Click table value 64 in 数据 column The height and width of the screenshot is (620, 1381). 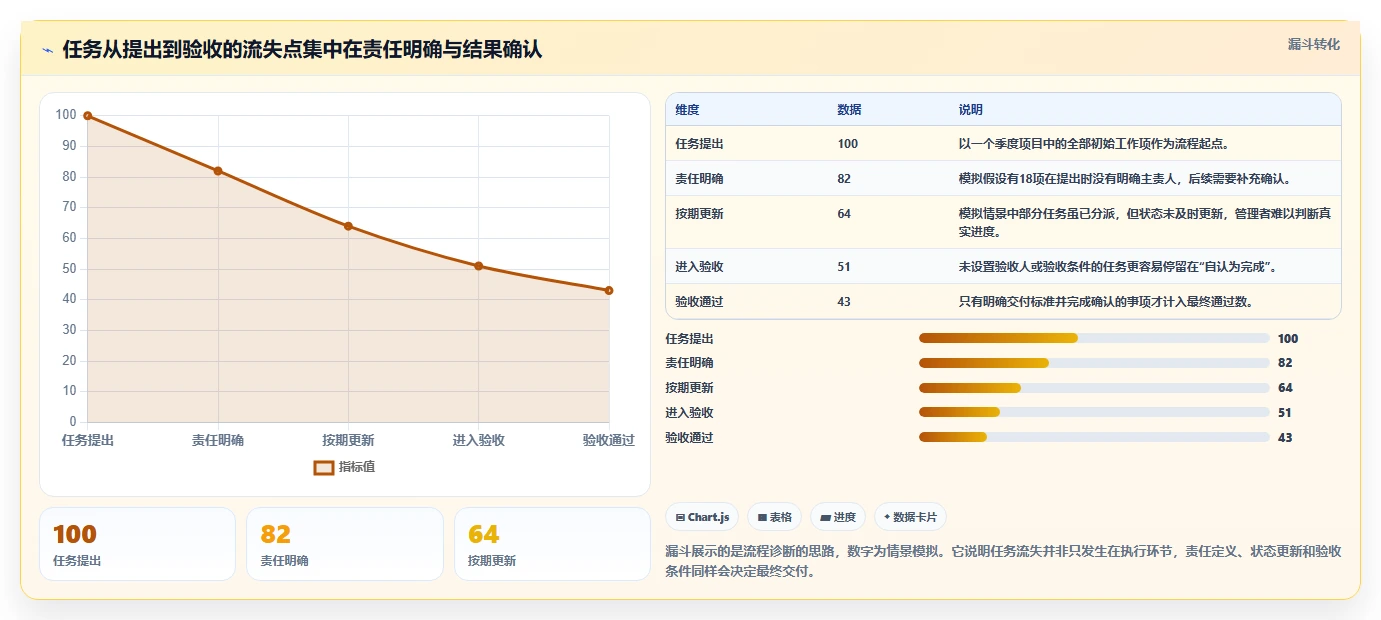845,214
